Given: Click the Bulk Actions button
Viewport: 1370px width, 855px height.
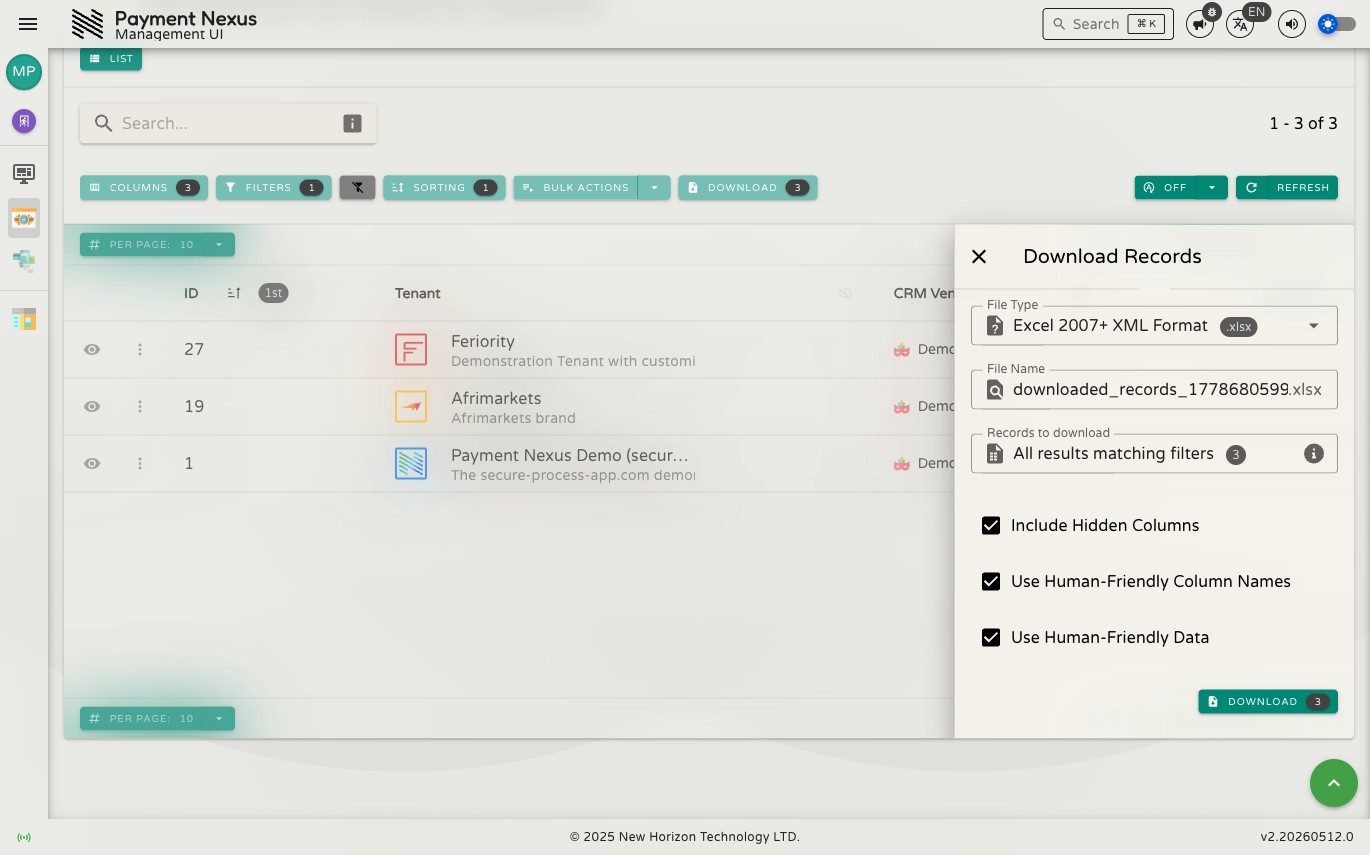Looking at the screenshot, I should (x=576, y=187).
